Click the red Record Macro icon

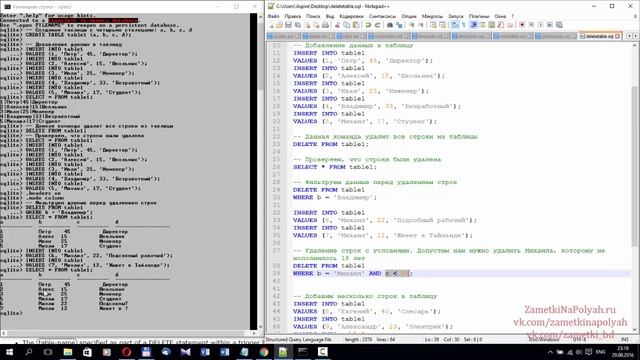[x=522, y=25]
